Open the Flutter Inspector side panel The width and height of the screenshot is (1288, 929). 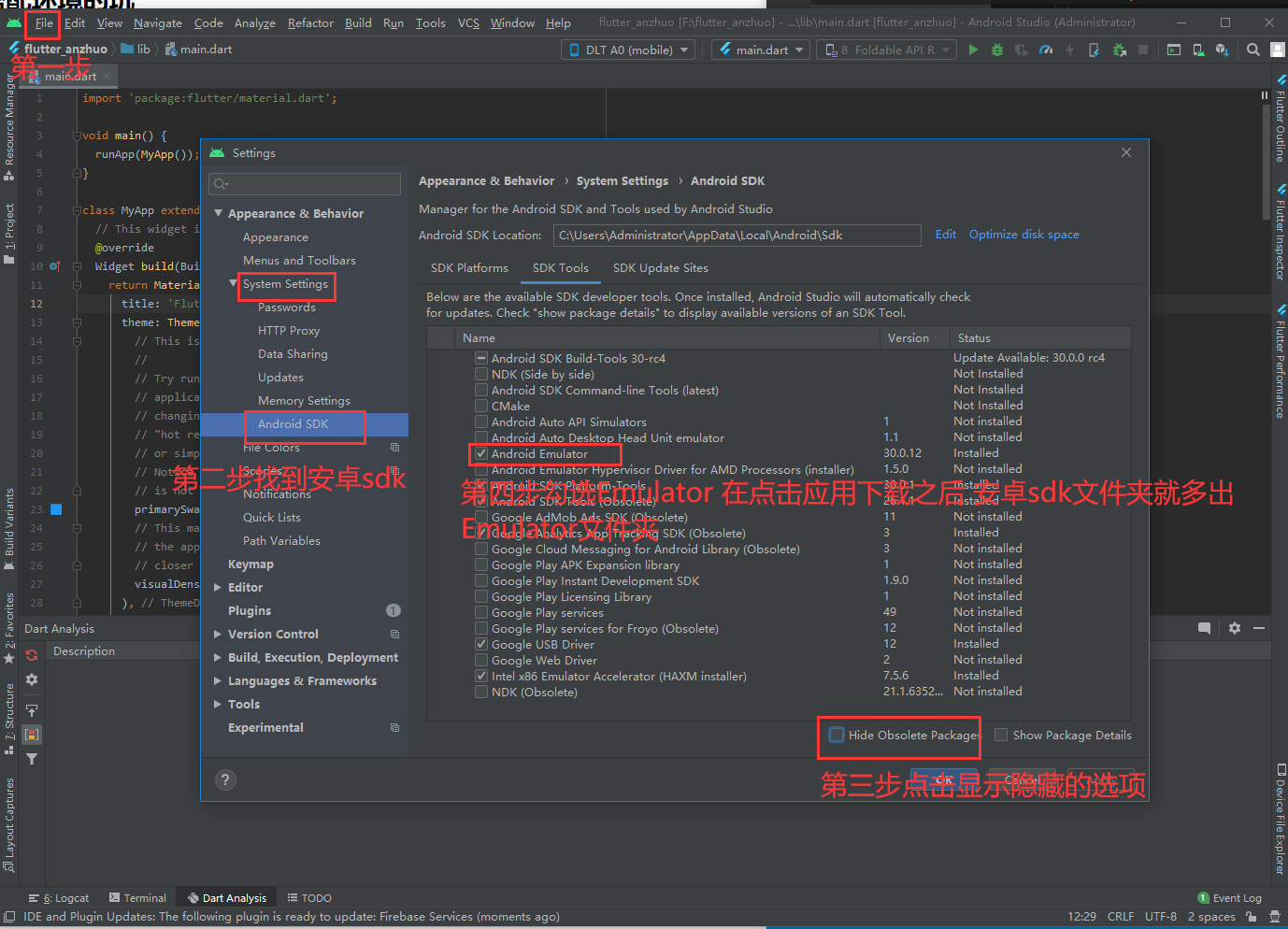click(1280, 234)
